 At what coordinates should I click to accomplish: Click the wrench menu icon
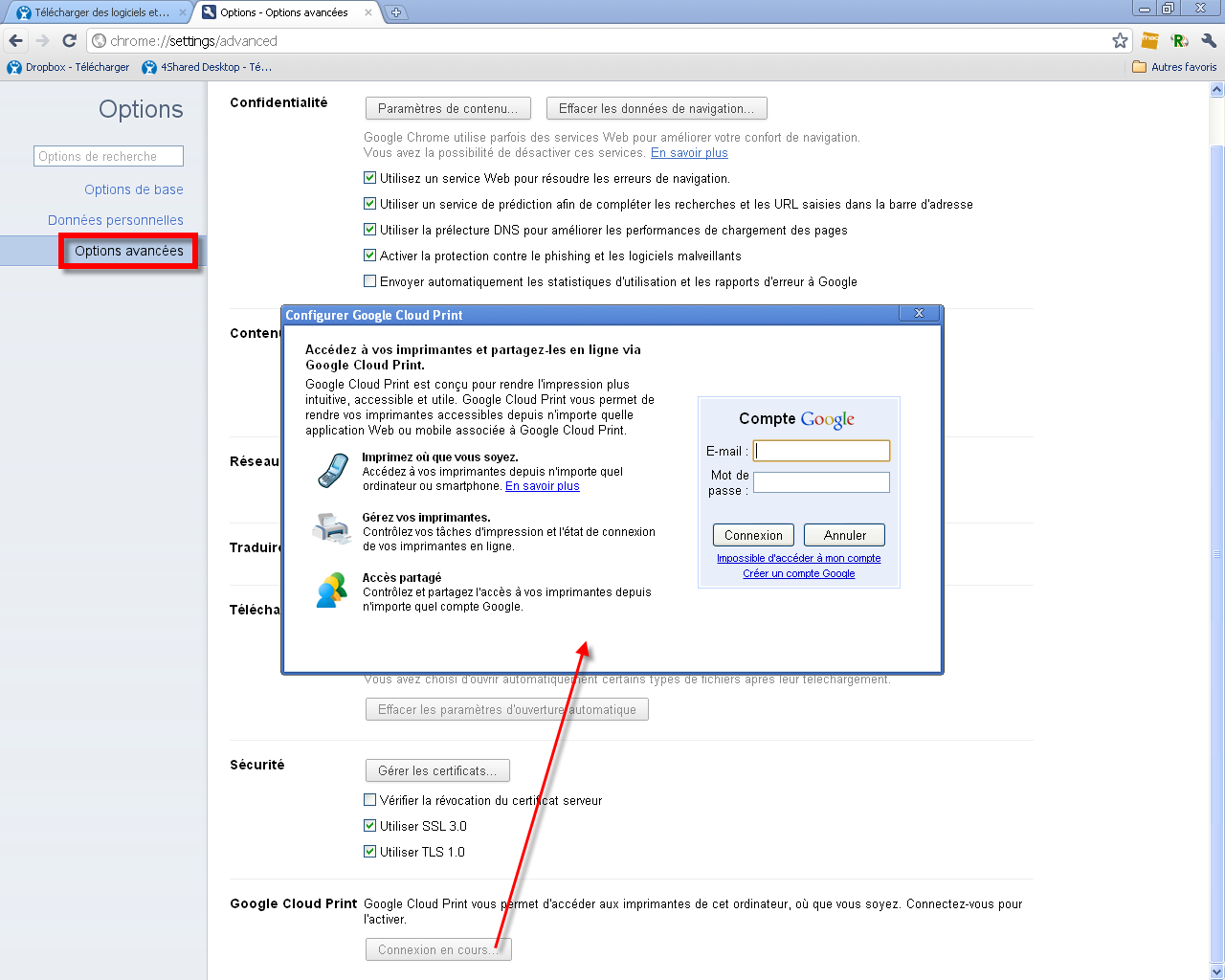tap(1209, 40)
